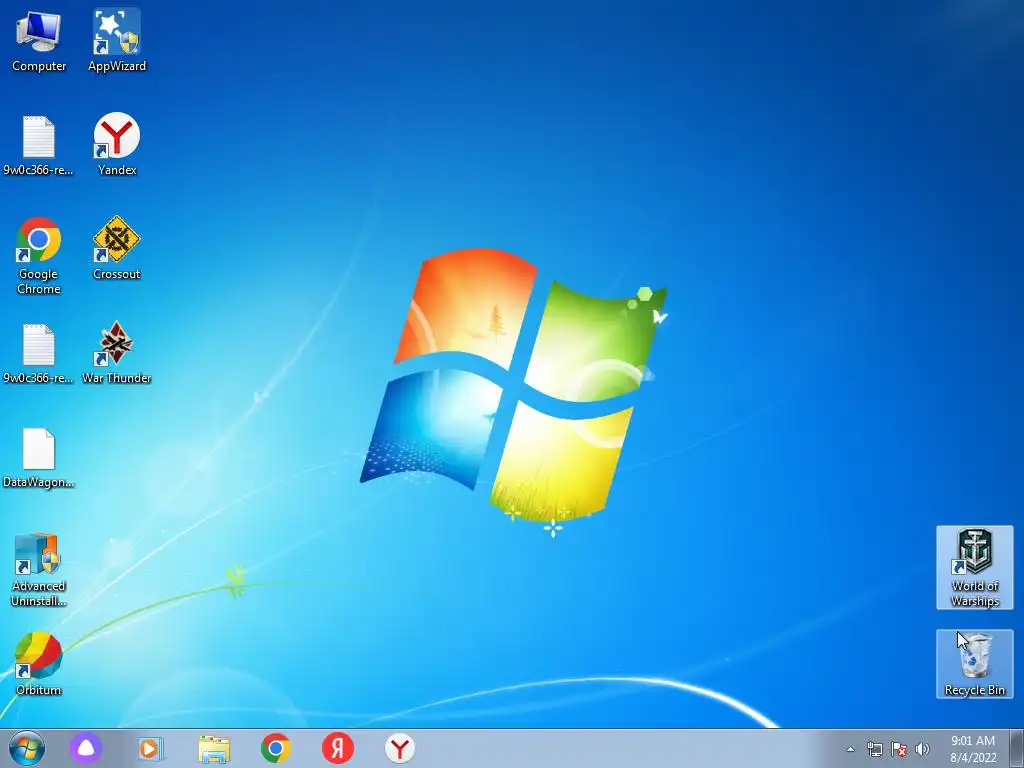This screenshot has width=1024, height=768.
Task: Open the speaker volume tray icon
Action: click(922, 749)
